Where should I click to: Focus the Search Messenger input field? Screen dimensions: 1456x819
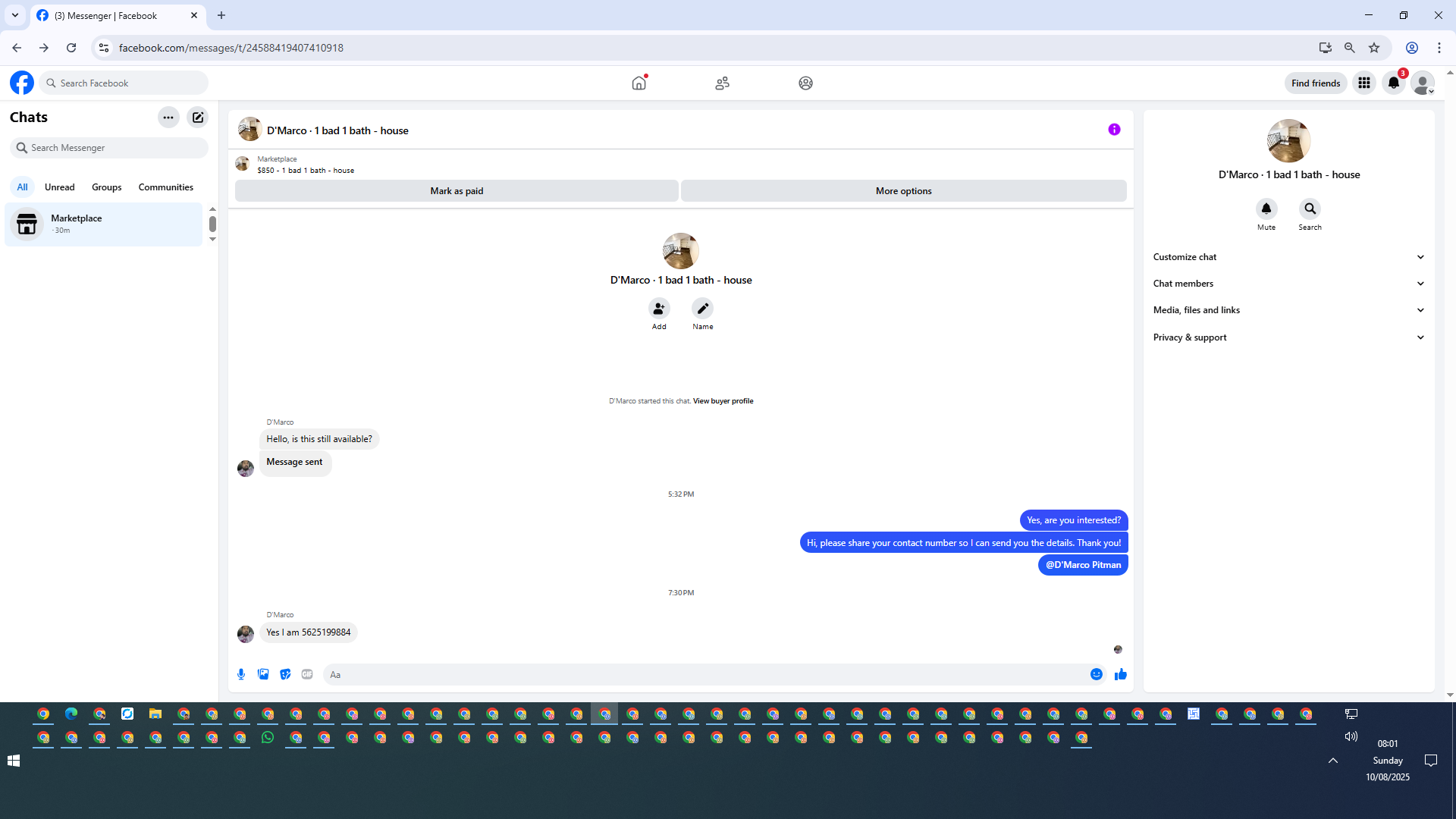114,148
